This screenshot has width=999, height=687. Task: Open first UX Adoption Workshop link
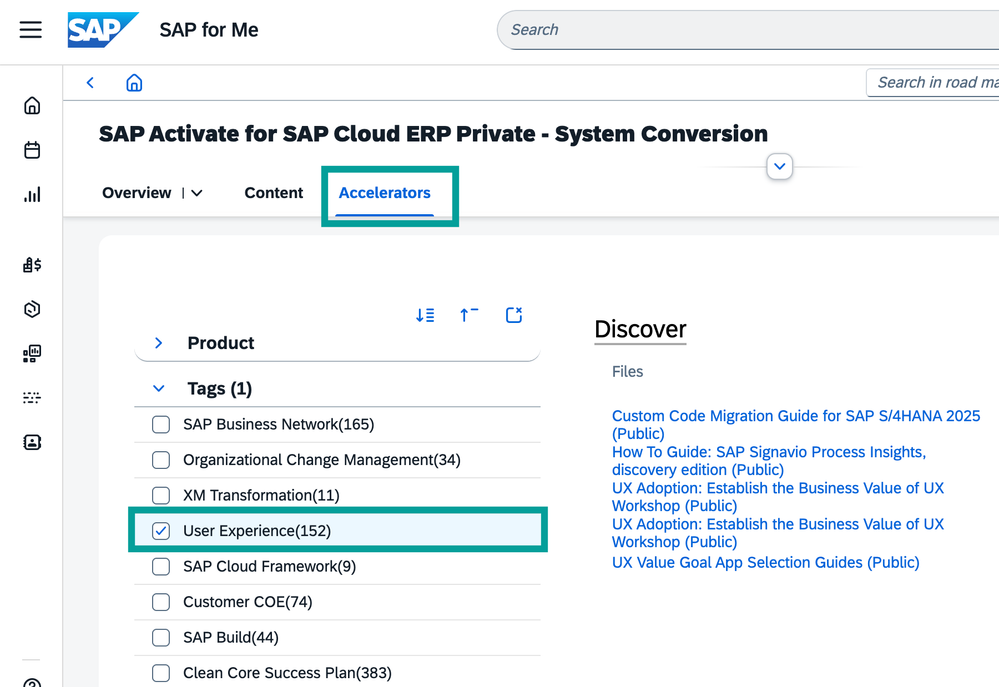click(778, 497)
